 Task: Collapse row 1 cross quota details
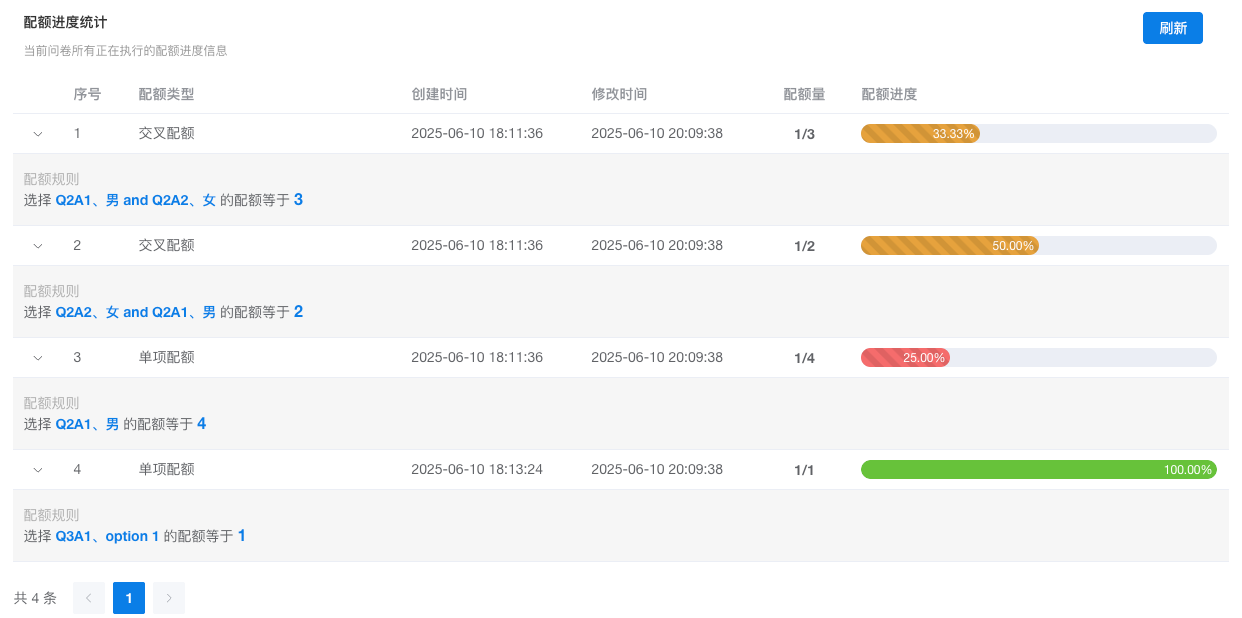[x=38, y=134]
